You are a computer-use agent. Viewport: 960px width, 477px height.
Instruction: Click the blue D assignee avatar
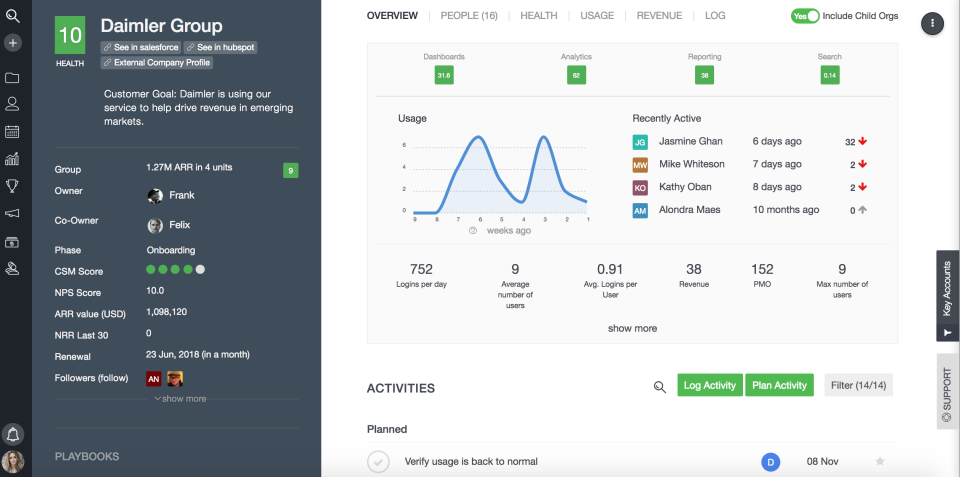(x=771, y=462)
